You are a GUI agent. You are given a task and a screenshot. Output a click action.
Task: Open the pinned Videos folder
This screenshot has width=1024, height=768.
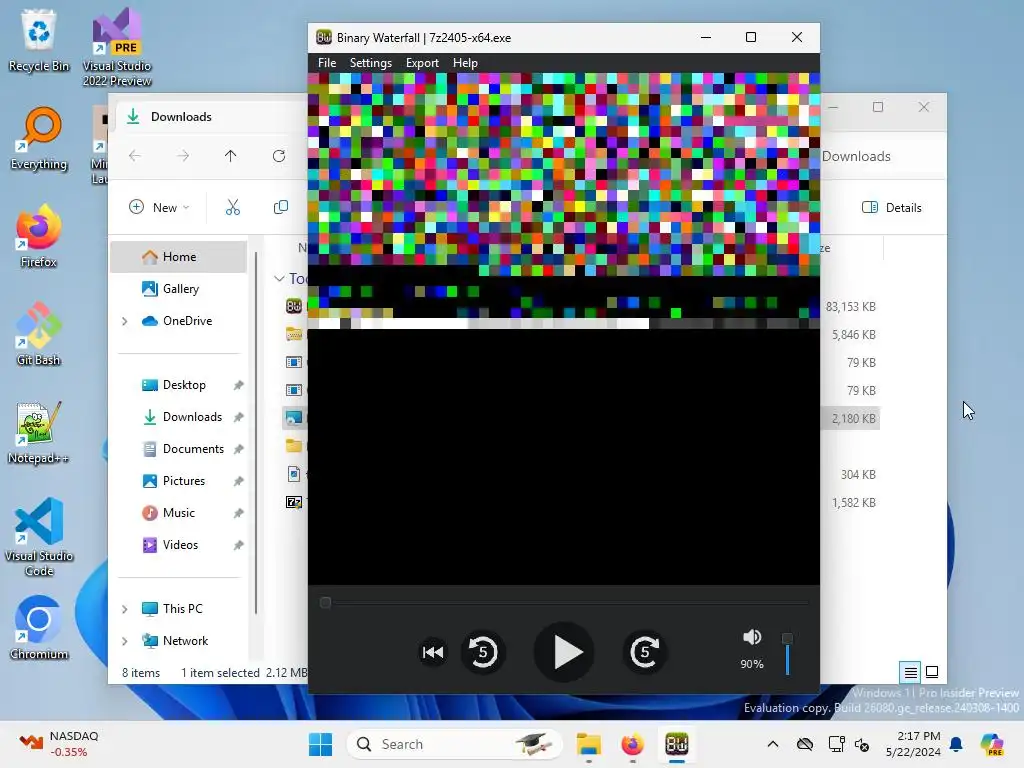(x=180, y=545)
